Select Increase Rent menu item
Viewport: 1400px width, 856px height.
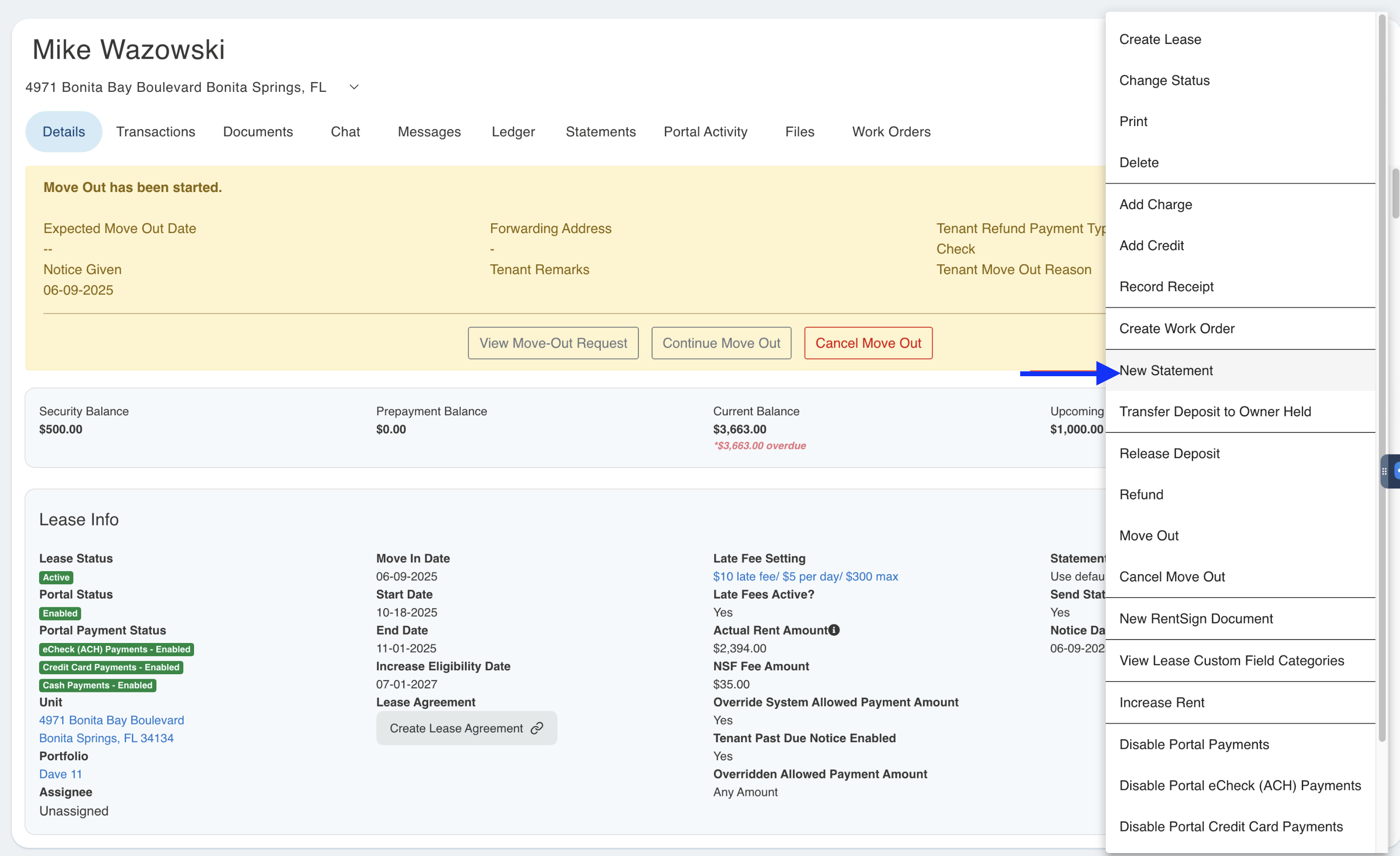pyautogui.click(x=1161, y=702)
